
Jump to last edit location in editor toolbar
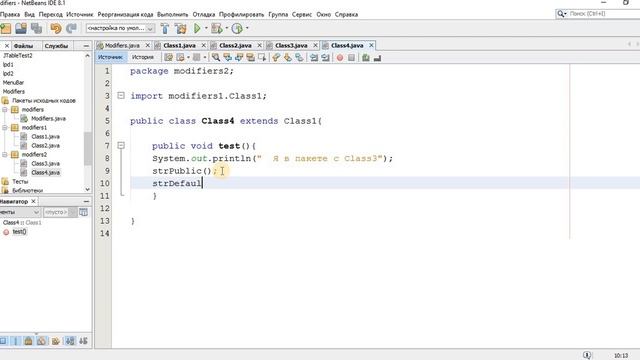pos(168,58)
